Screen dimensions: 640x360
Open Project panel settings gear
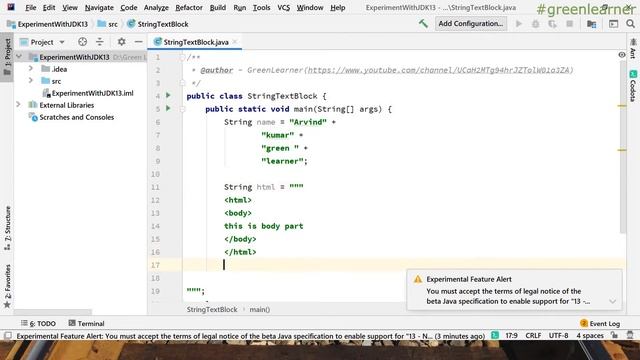pyautogui.click(x=121, y=42)
